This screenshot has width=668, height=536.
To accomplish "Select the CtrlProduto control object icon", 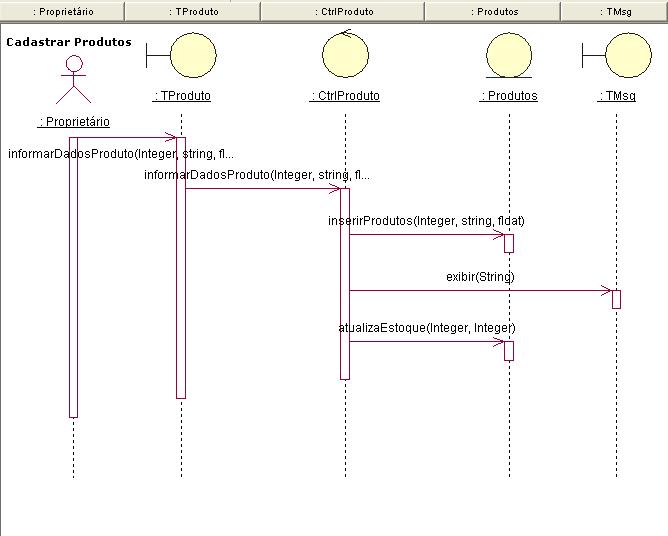I will tap(345, 56).
